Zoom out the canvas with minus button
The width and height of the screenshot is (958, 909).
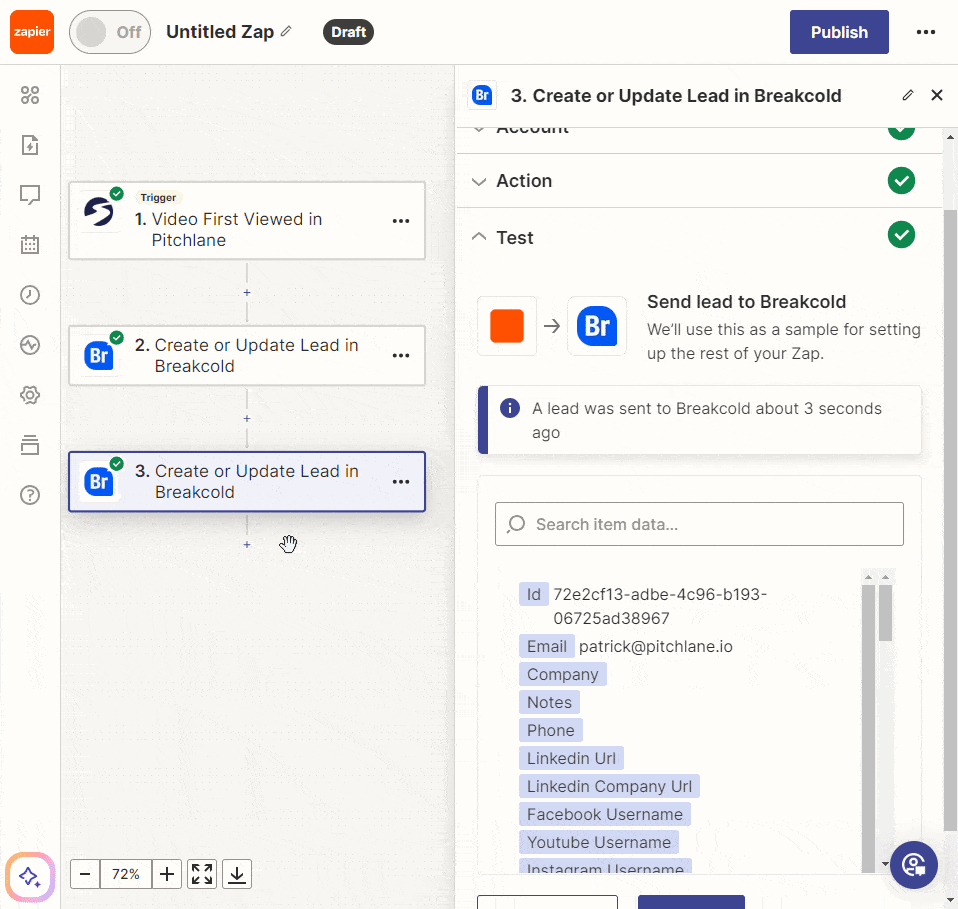(85, 874)
